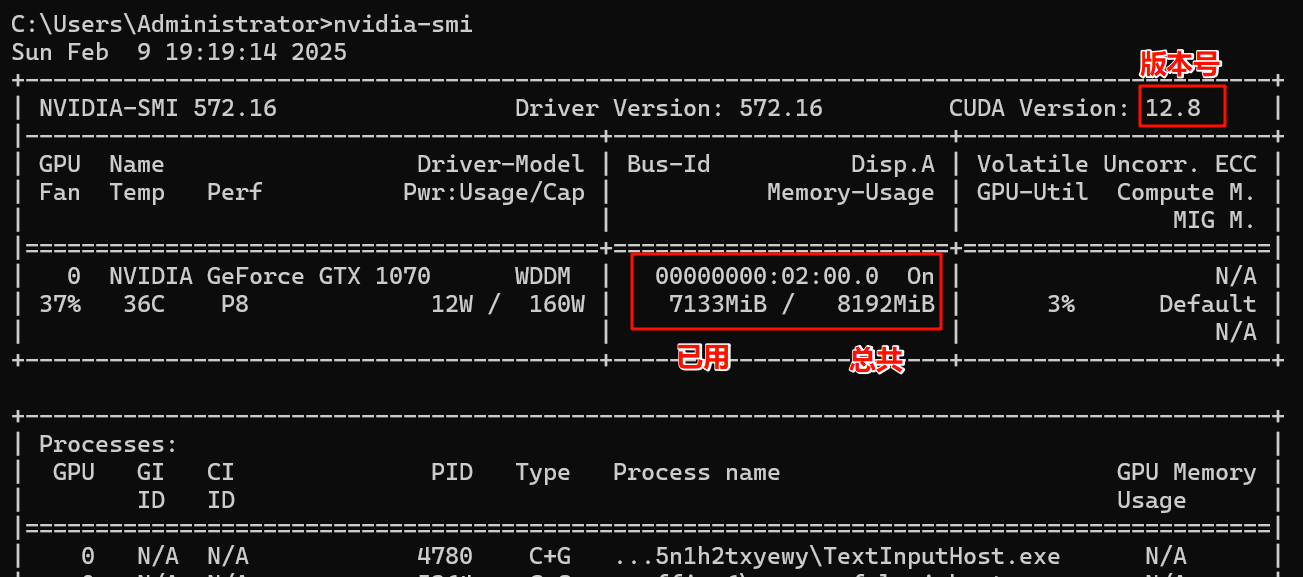The height and width of the screenshot is (577, 1303).
Task: Click the bus ID "00000000:02:00.0"
Action: click(x=767, y=276)
